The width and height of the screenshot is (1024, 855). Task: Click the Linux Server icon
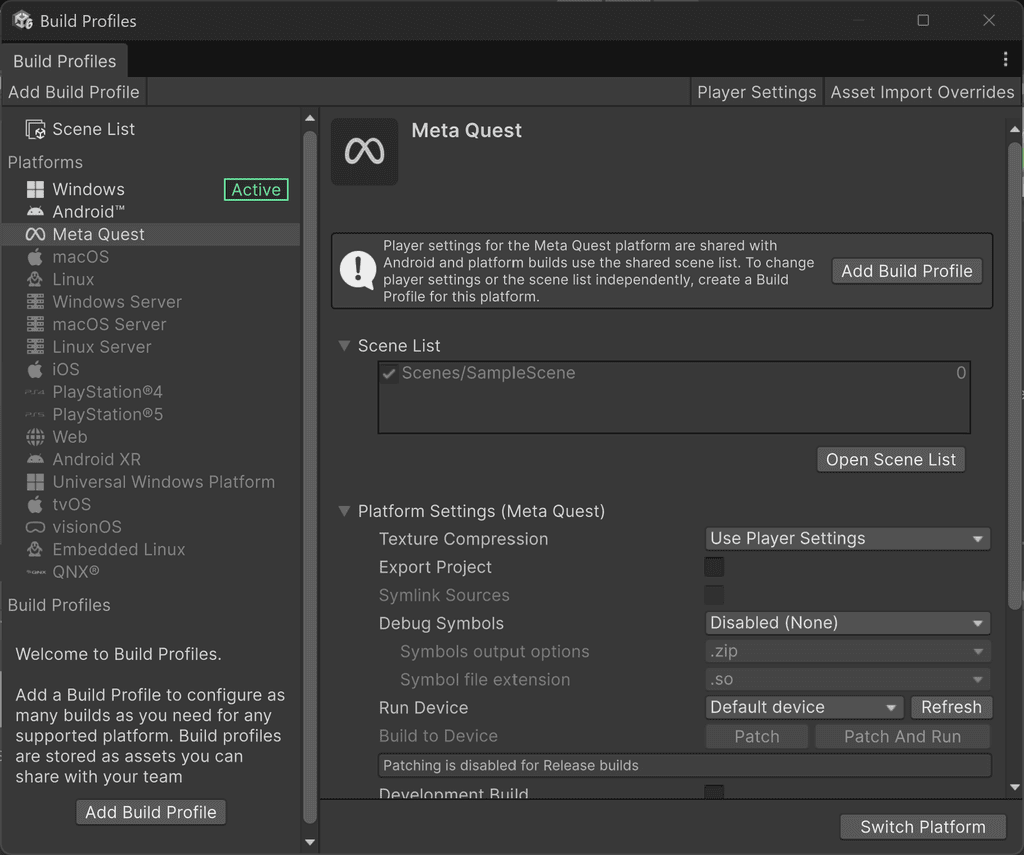point(35,347)
